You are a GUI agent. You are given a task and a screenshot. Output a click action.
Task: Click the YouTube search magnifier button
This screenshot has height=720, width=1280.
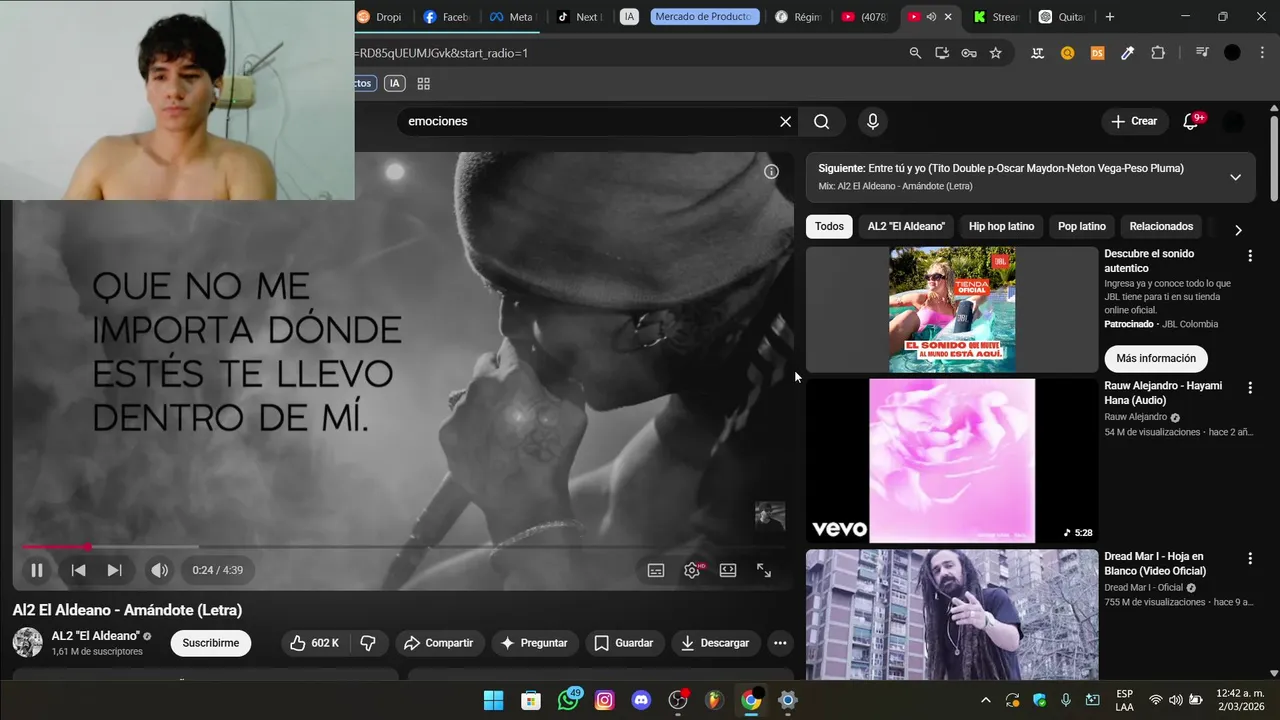point(821,121)
